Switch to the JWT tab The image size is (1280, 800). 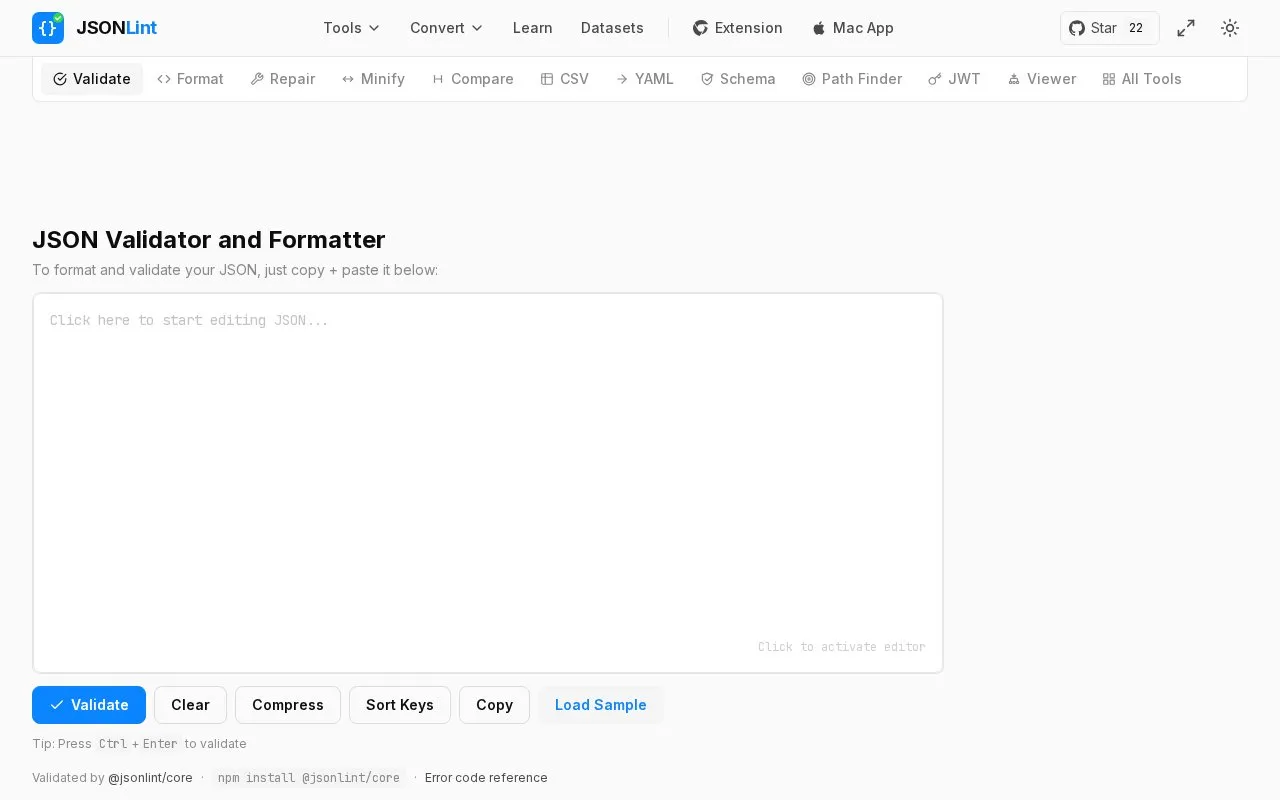(954, 79)
